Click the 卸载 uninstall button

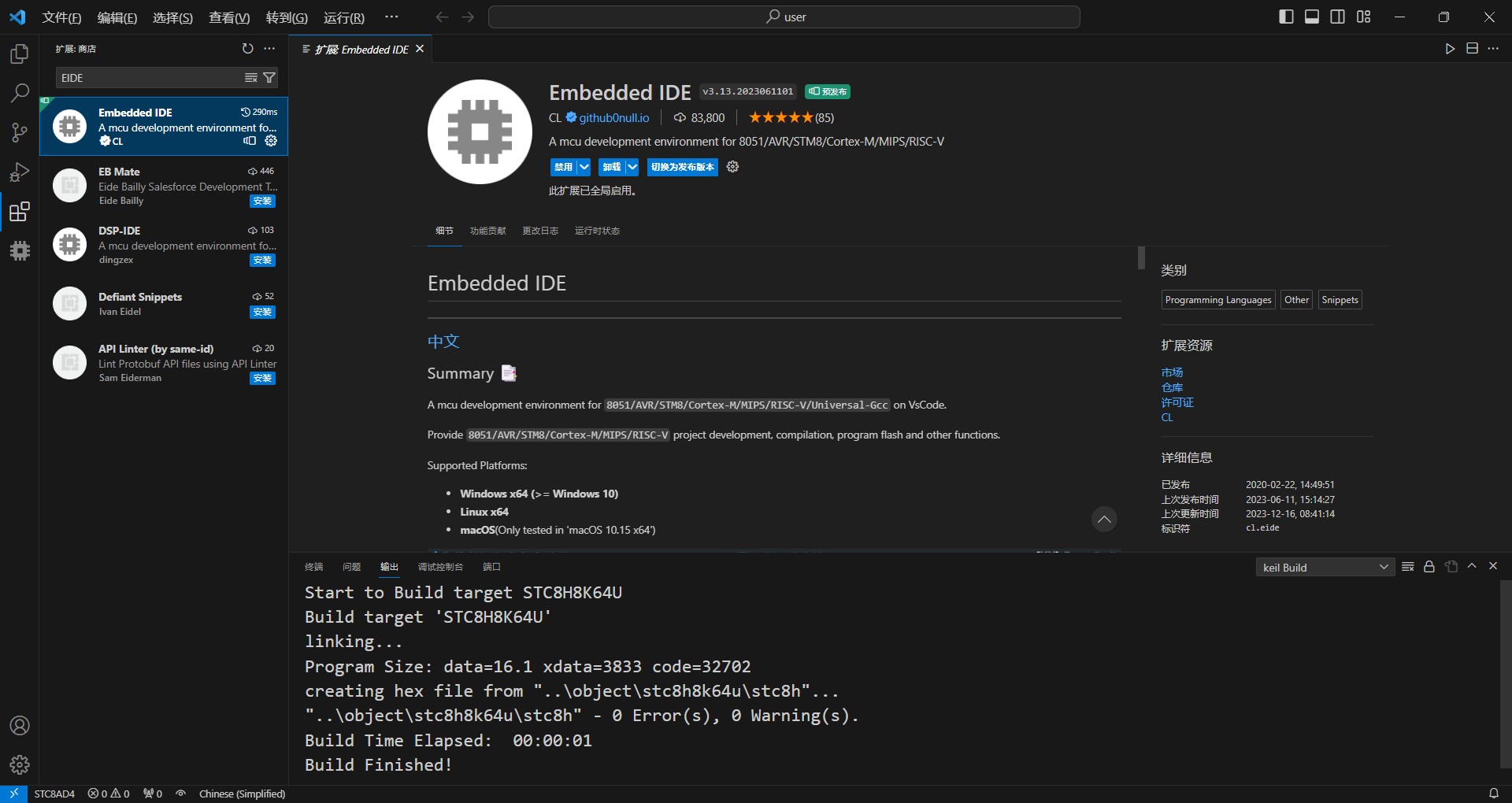612,167
